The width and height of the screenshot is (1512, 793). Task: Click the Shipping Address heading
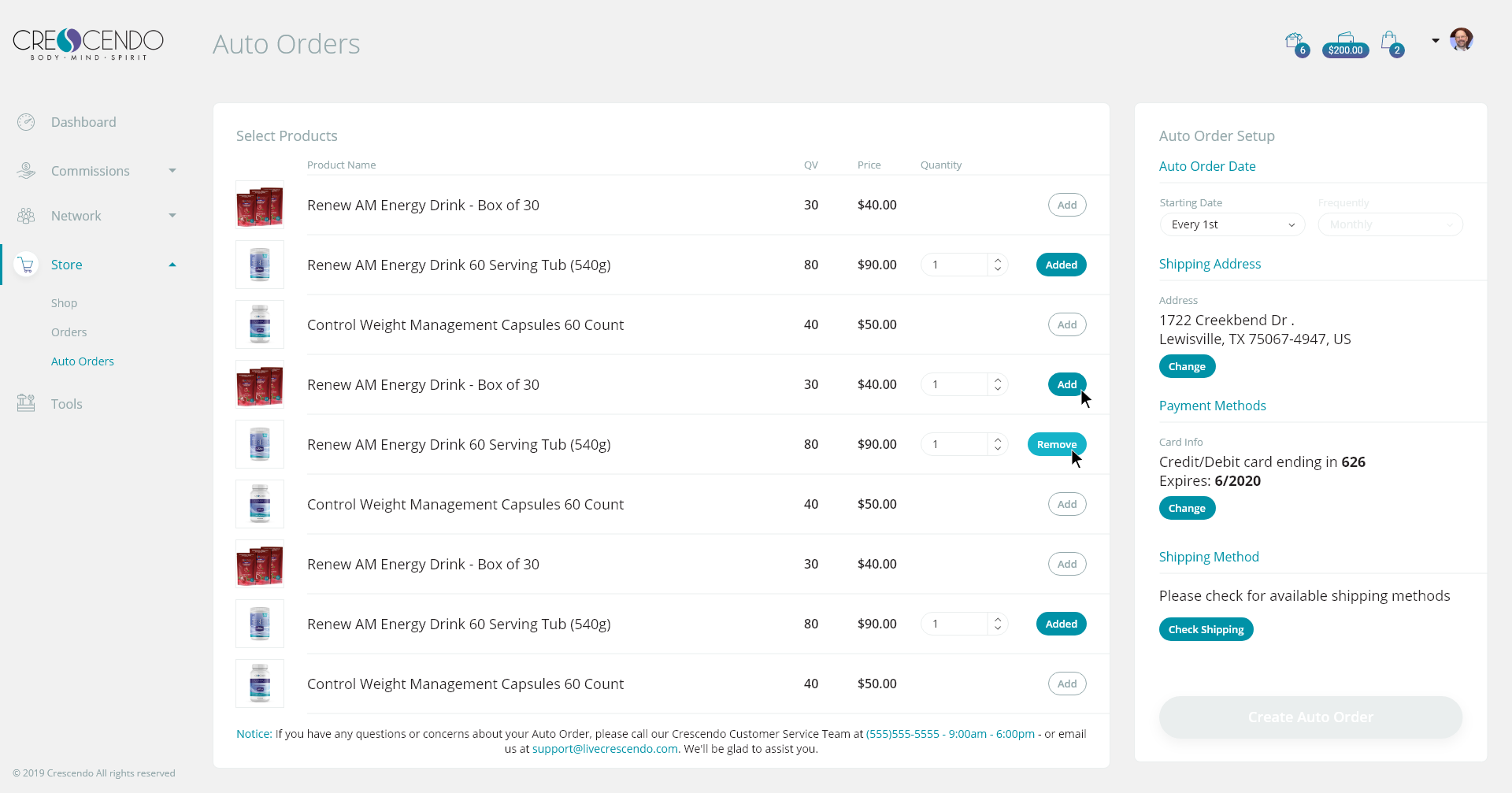[1210, 264]
